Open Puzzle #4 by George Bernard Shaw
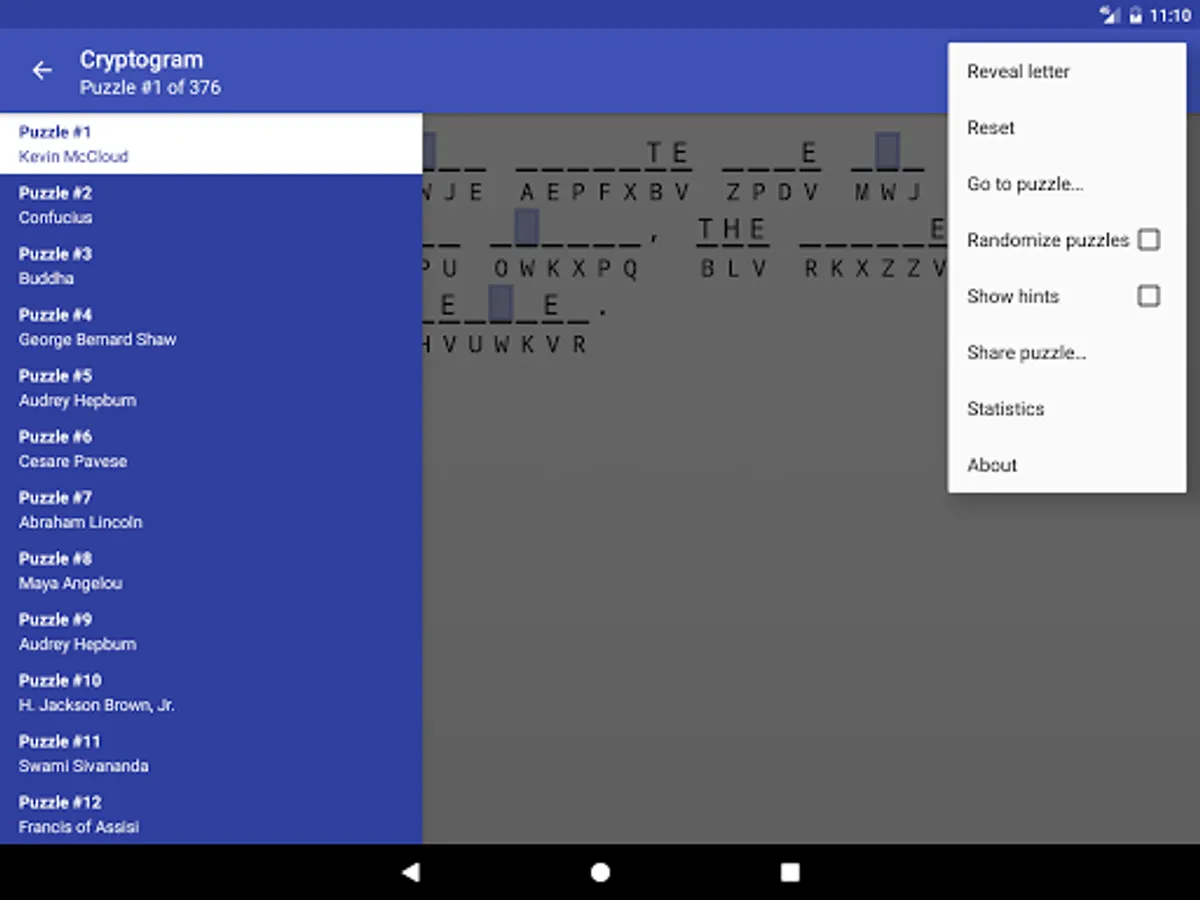 click(211, 327)
